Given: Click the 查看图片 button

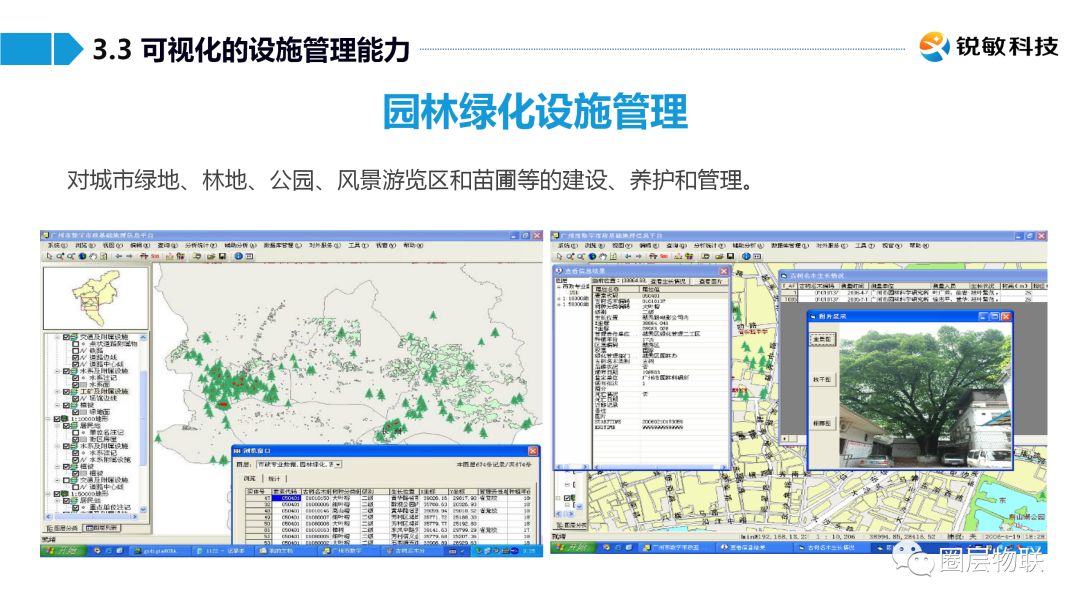Looking at the screenshot, I should coord(711,282).
